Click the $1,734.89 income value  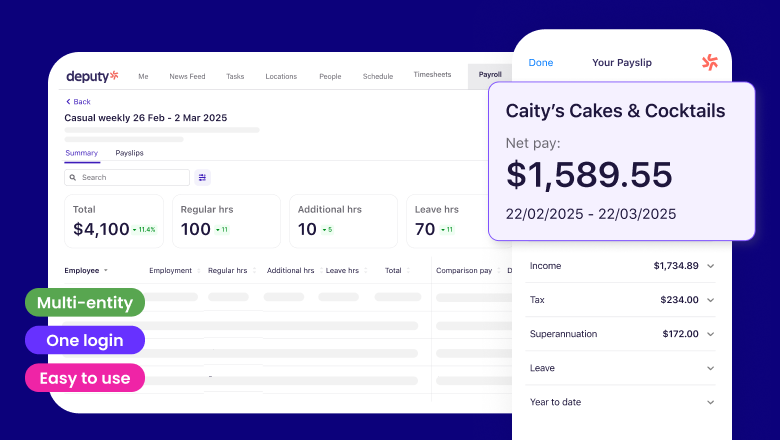676,266
